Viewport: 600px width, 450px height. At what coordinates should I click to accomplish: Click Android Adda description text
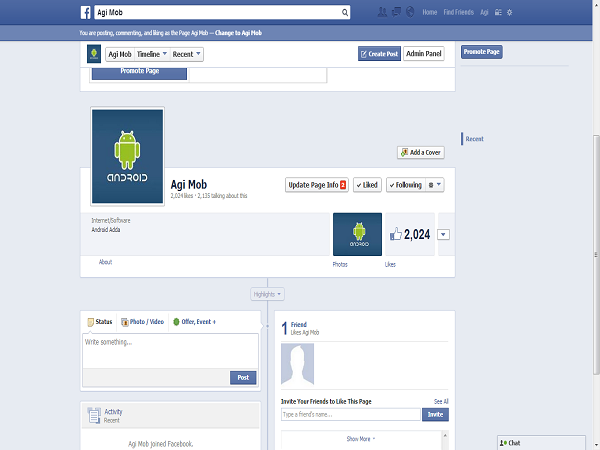click(x=106, y=230)
